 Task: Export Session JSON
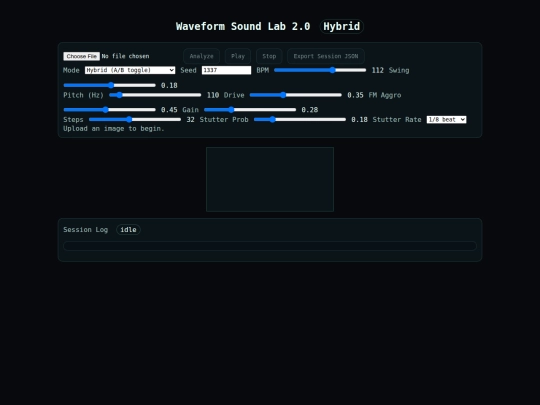[326, 56]
